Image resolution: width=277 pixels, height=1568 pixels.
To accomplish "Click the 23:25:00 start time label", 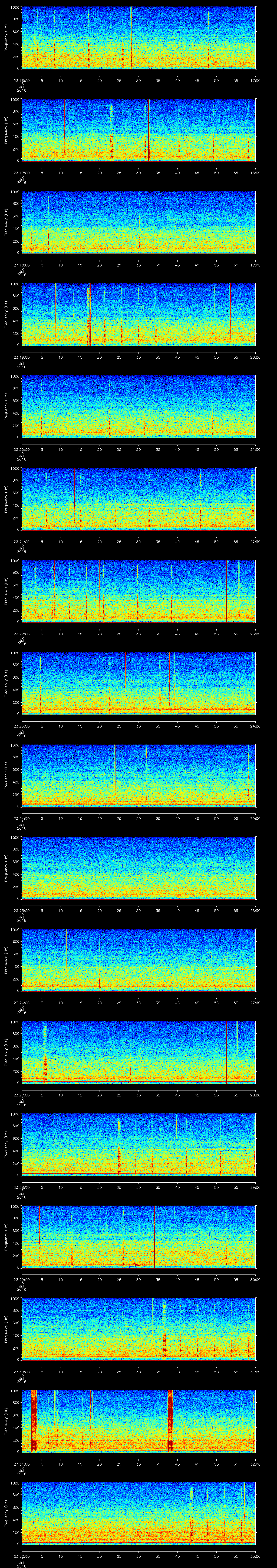I will point(21,910).
